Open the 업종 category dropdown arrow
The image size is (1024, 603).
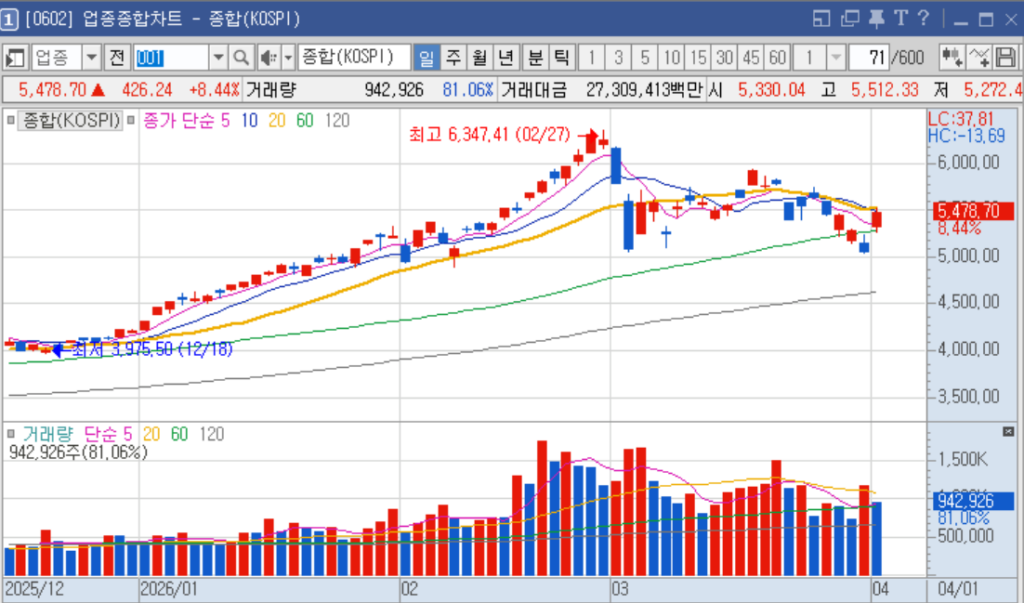pyautogui.click(x=92, y=57)
